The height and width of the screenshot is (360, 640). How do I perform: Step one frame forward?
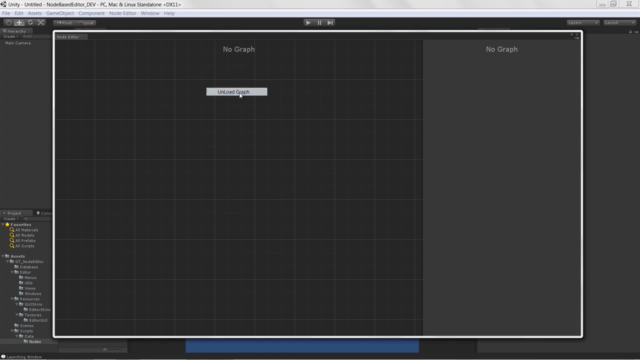[x=330, y=23]
